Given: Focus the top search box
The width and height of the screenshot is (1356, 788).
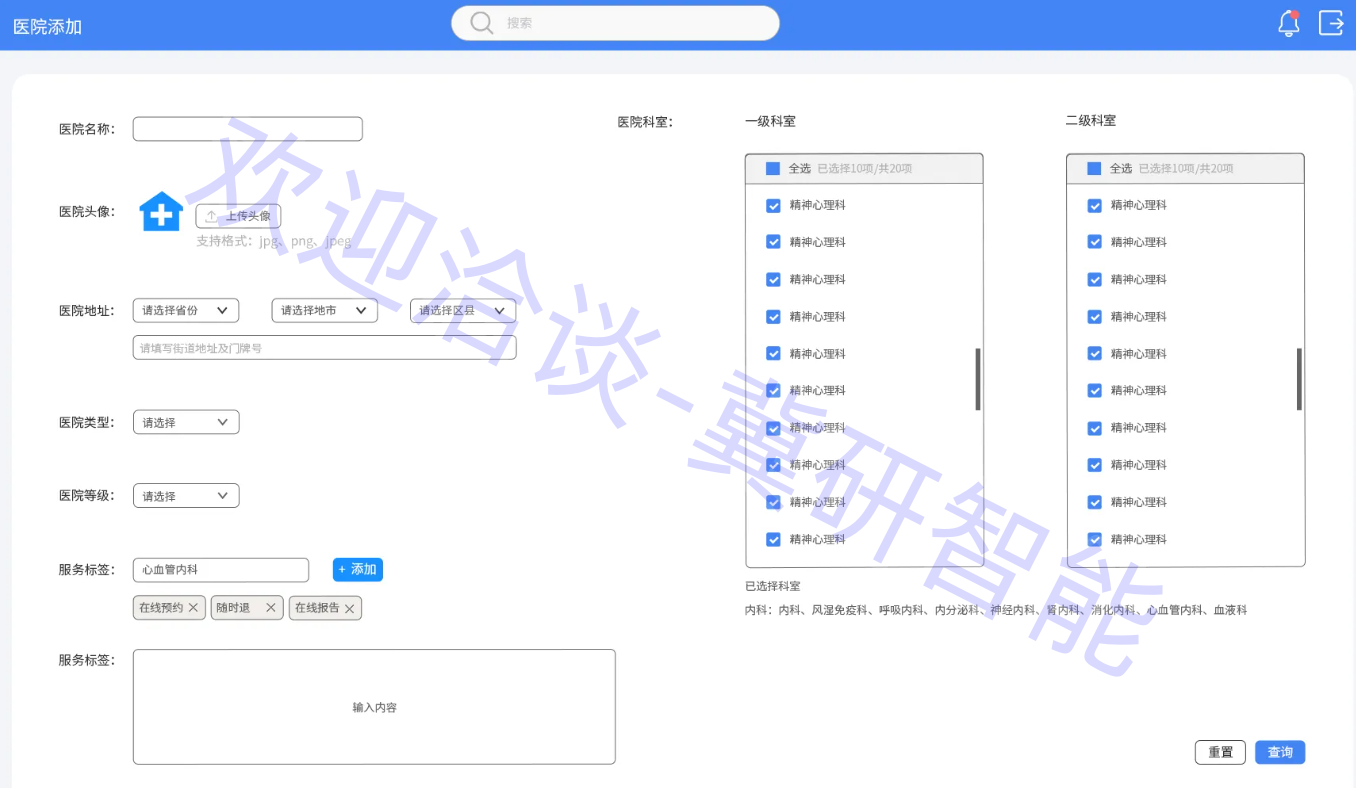Looking at the screenshot, I should (x=615, y=23).
